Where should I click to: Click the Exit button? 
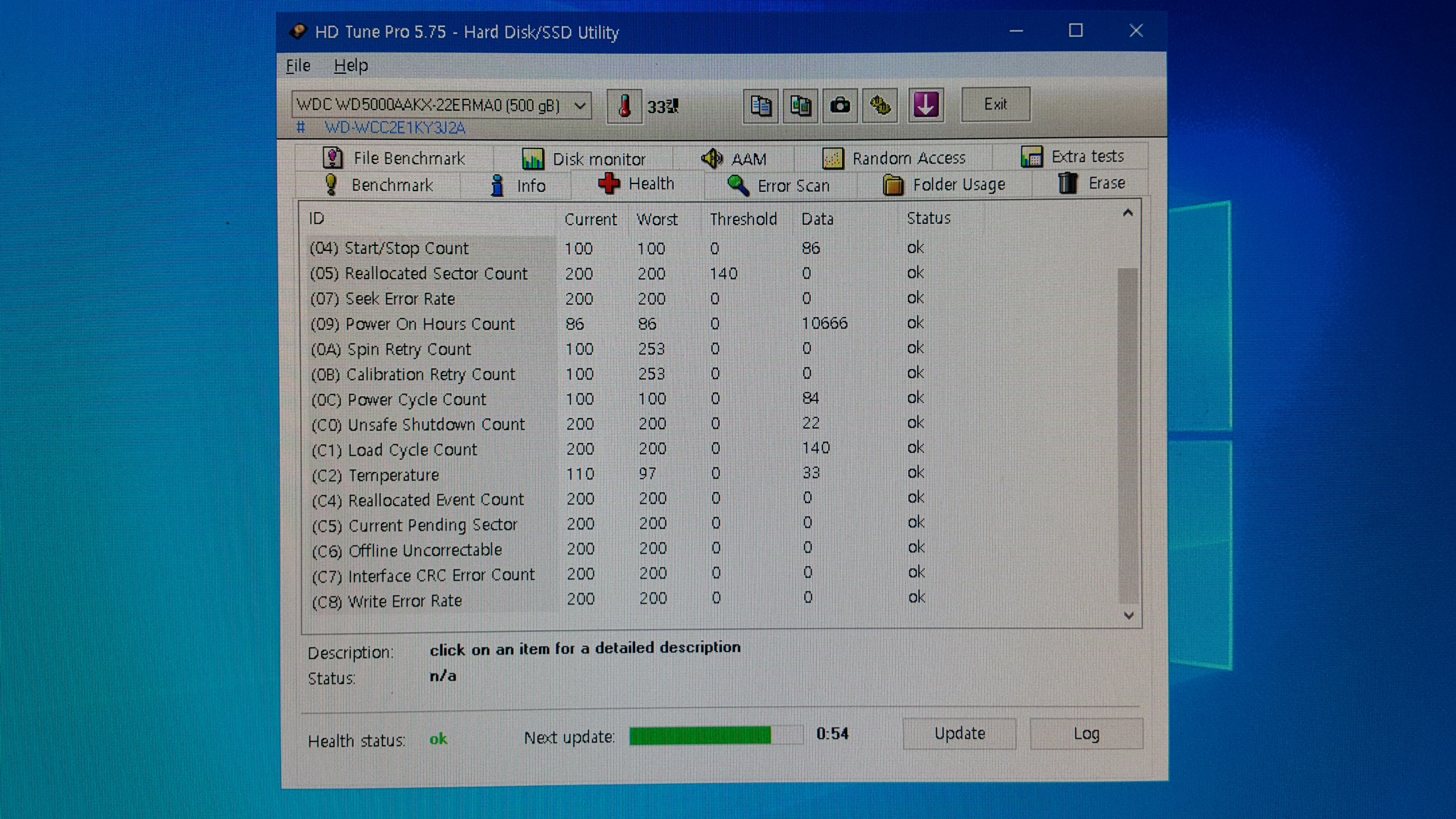pyautogui.click(x=995, y=105)
